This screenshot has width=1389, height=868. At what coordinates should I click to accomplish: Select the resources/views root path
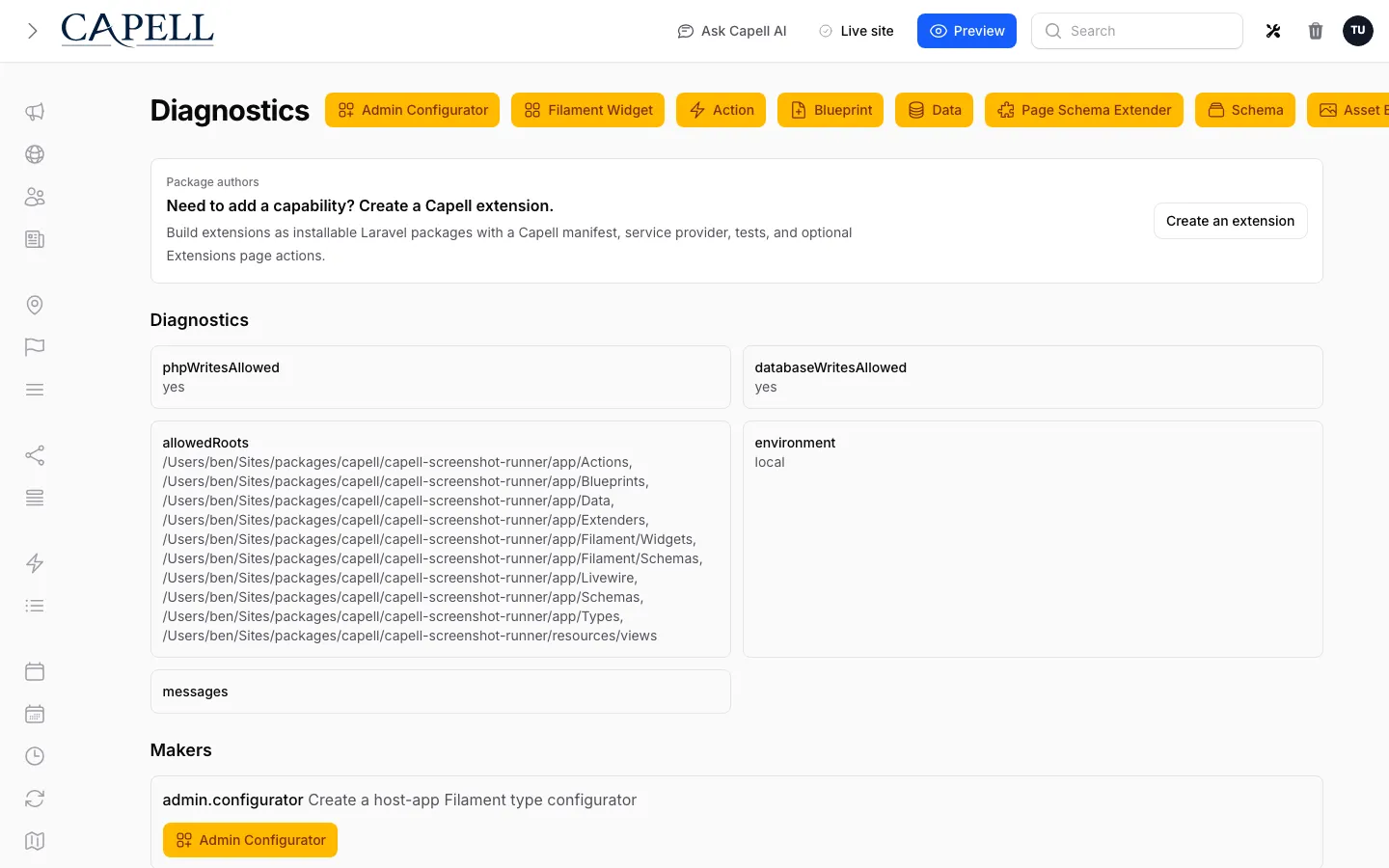(410, 636)
